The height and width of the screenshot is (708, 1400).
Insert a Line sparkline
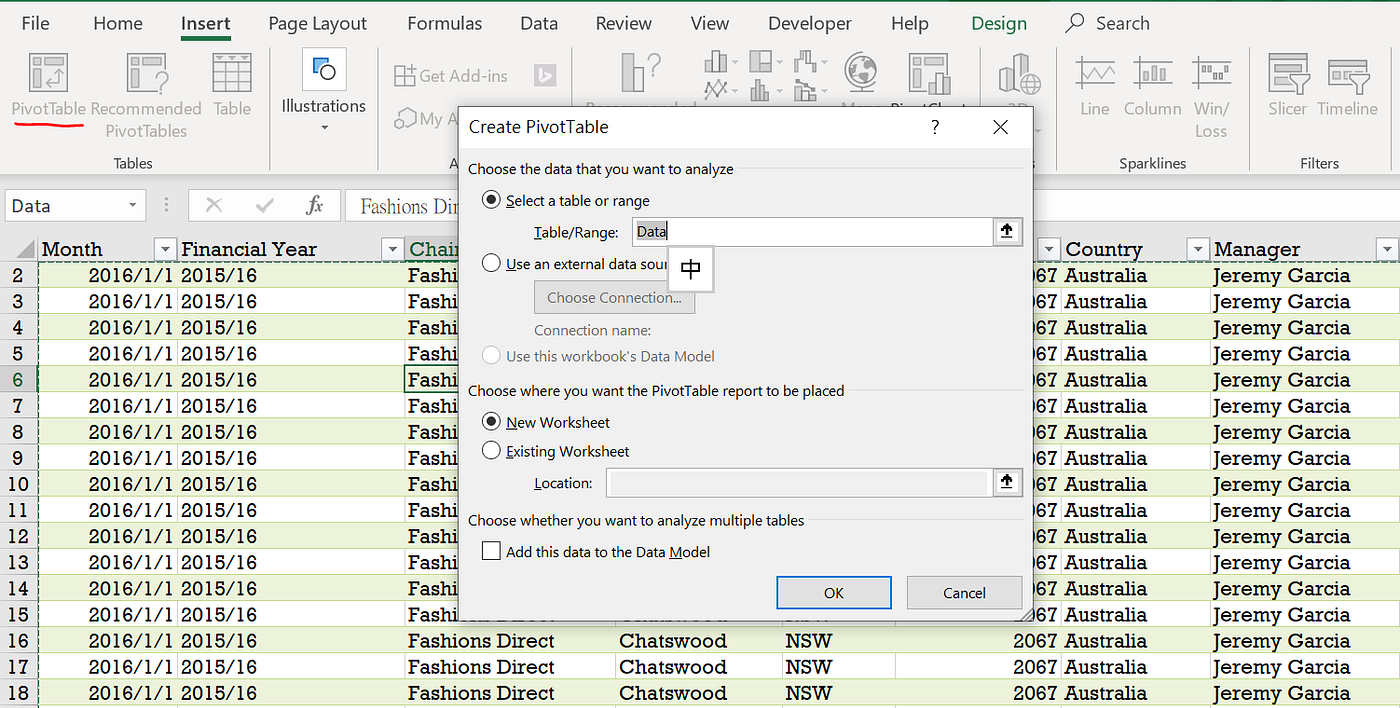1095,78
